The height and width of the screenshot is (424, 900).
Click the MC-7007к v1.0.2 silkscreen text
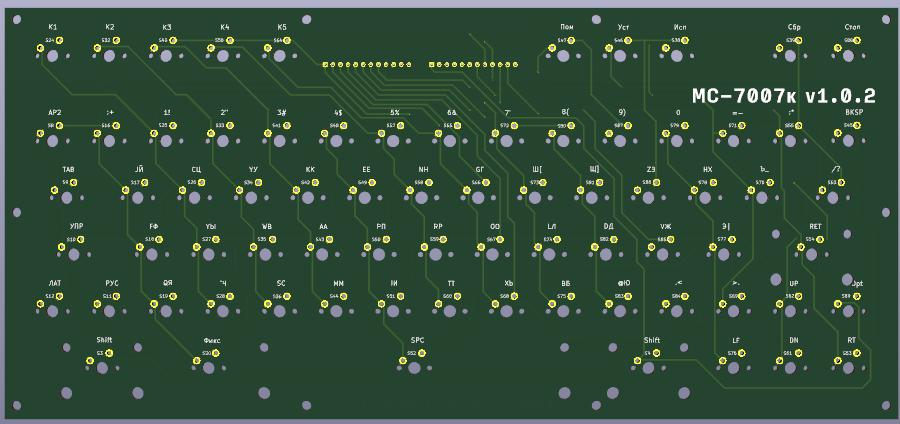point(776,97)
